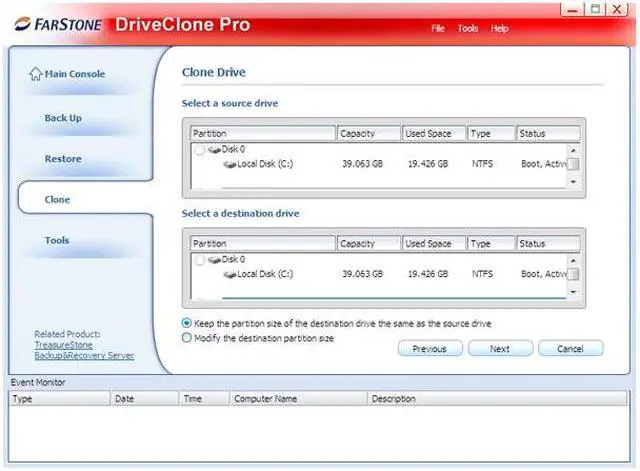
Task: Click destination list Status column header
Action: 548,244
